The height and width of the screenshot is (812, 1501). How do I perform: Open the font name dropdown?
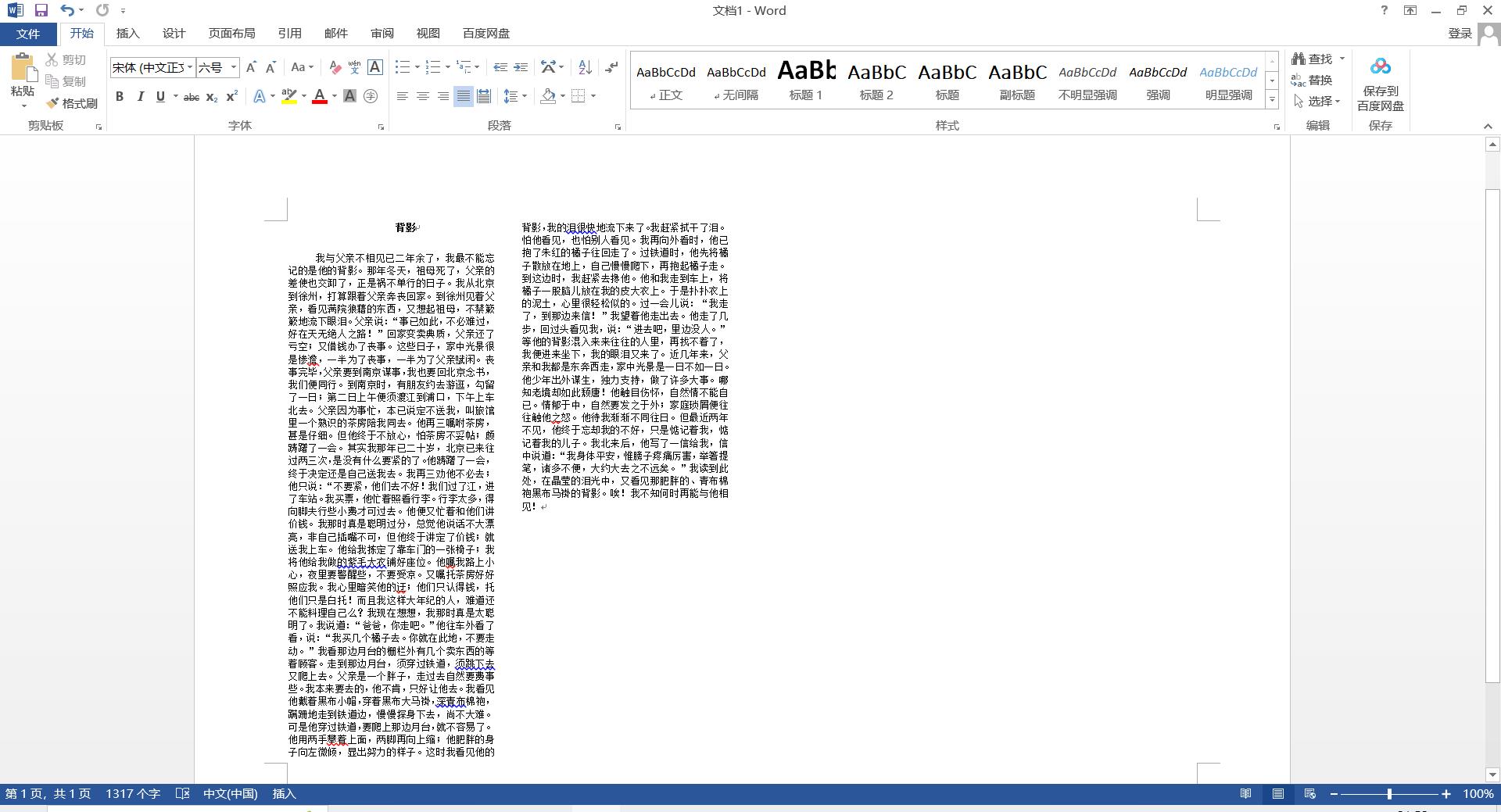click(x=190, y=68)
